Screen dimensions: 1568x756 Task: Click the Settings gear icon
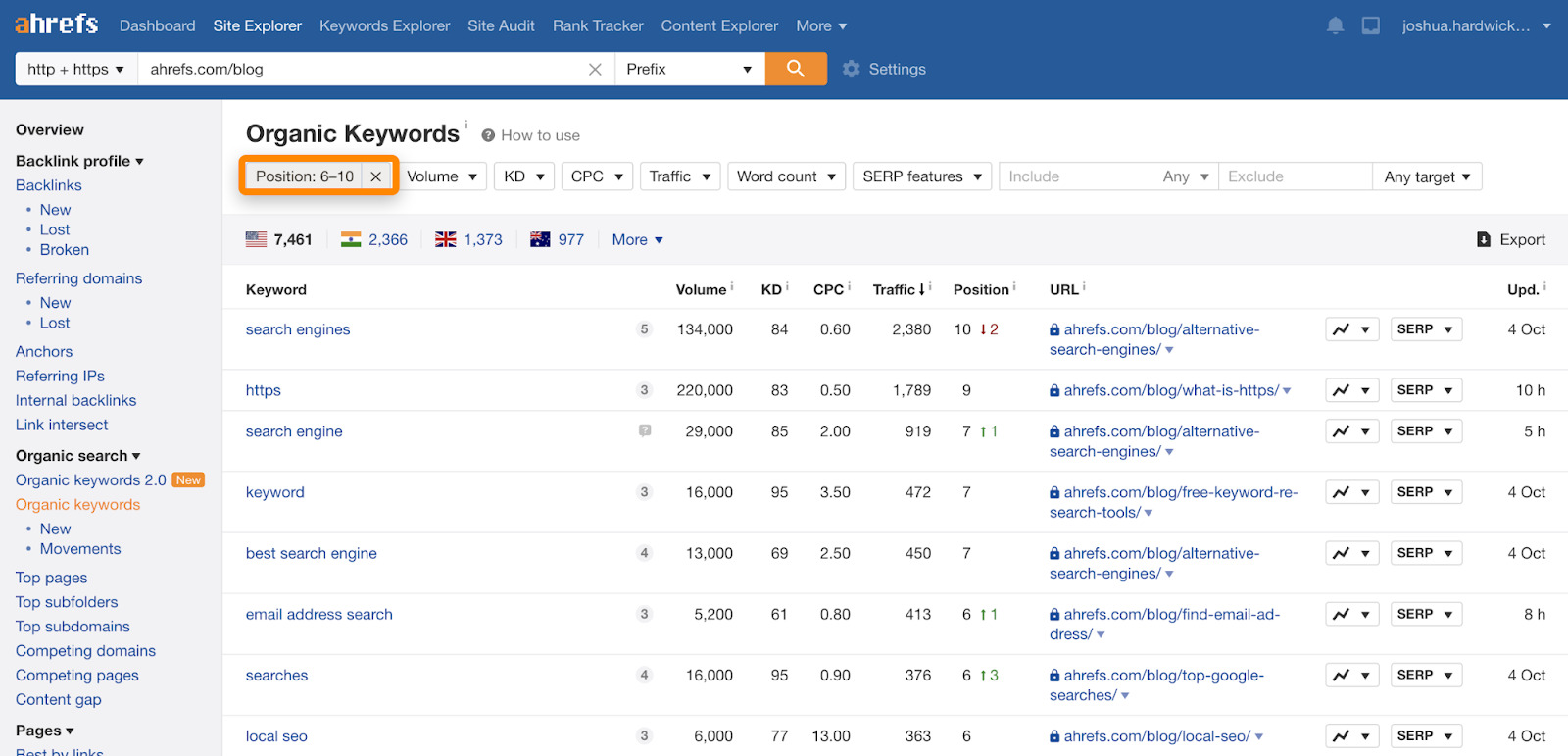tap(852, 69)
